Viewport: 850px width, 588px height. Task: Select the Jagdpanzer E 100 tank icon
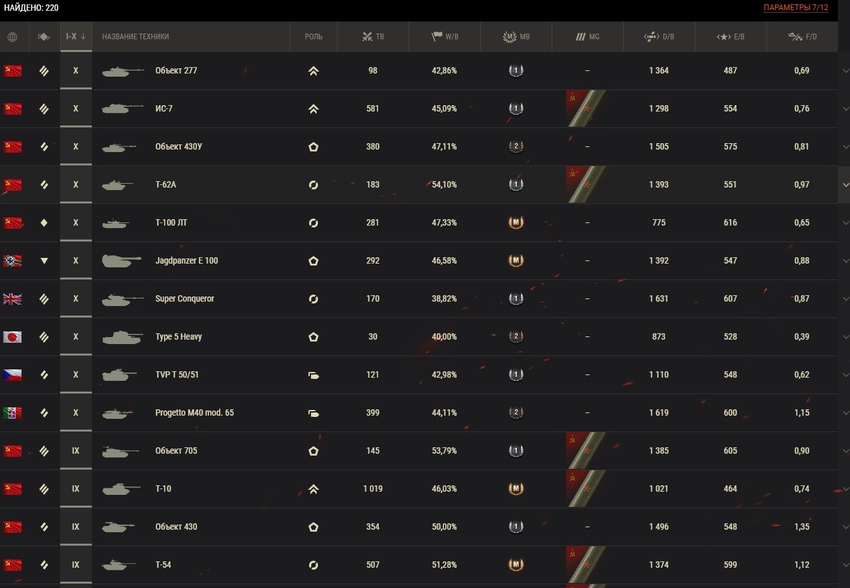[x=121, y=261]
